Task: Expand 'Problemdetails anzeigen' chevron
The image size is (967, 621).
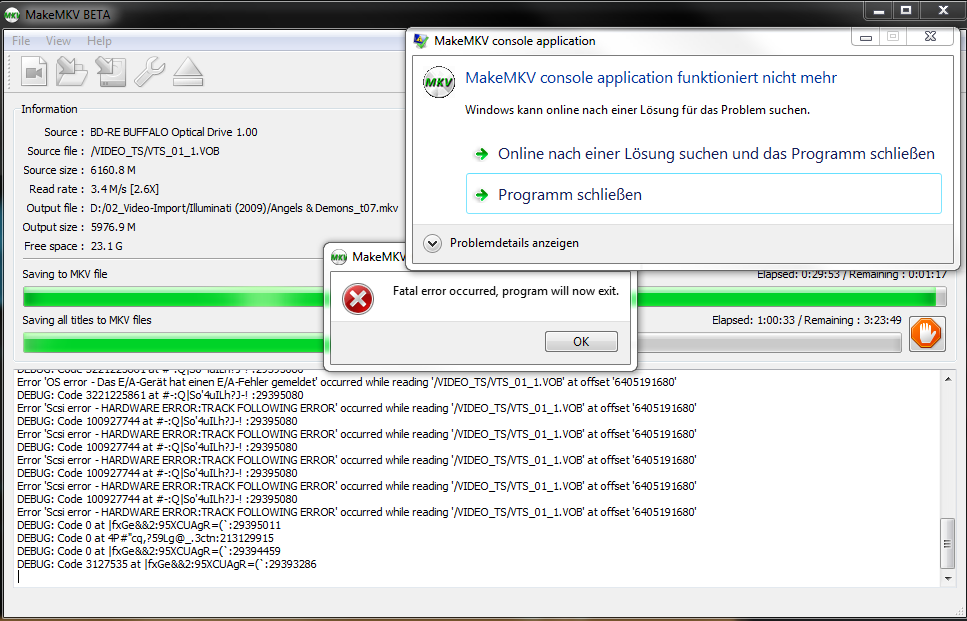Action: coord(432,243)
